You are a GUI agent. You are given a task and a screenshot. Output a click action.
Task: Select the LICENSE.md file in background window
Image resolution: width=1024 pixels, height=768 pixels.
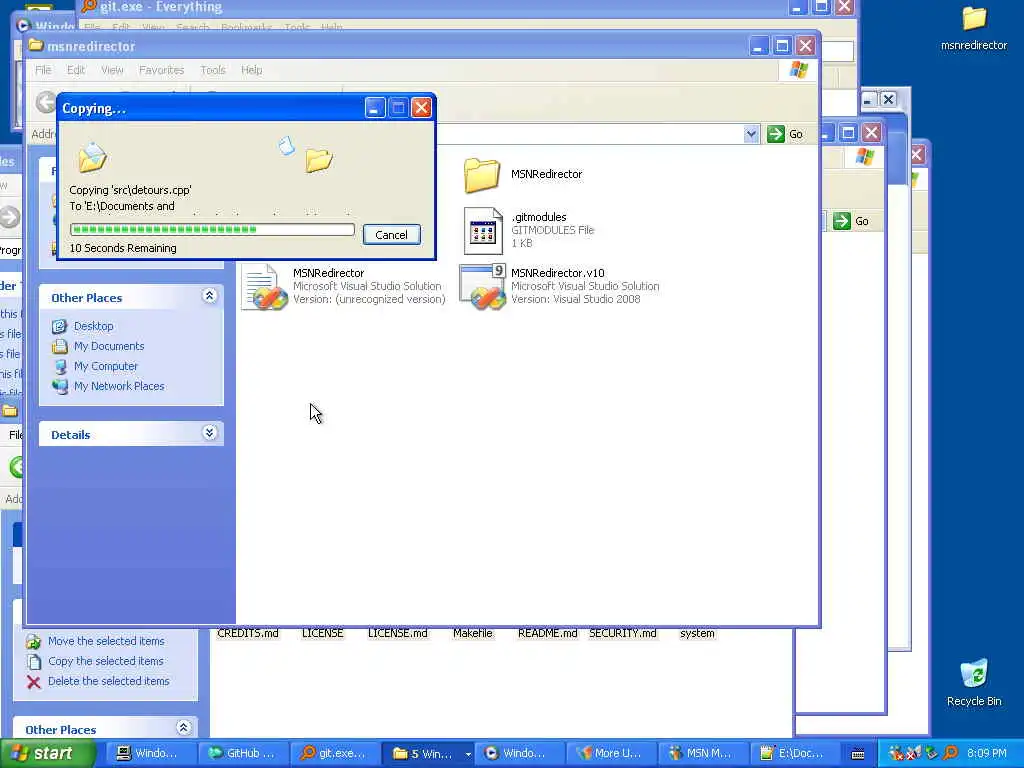(398, 633)
